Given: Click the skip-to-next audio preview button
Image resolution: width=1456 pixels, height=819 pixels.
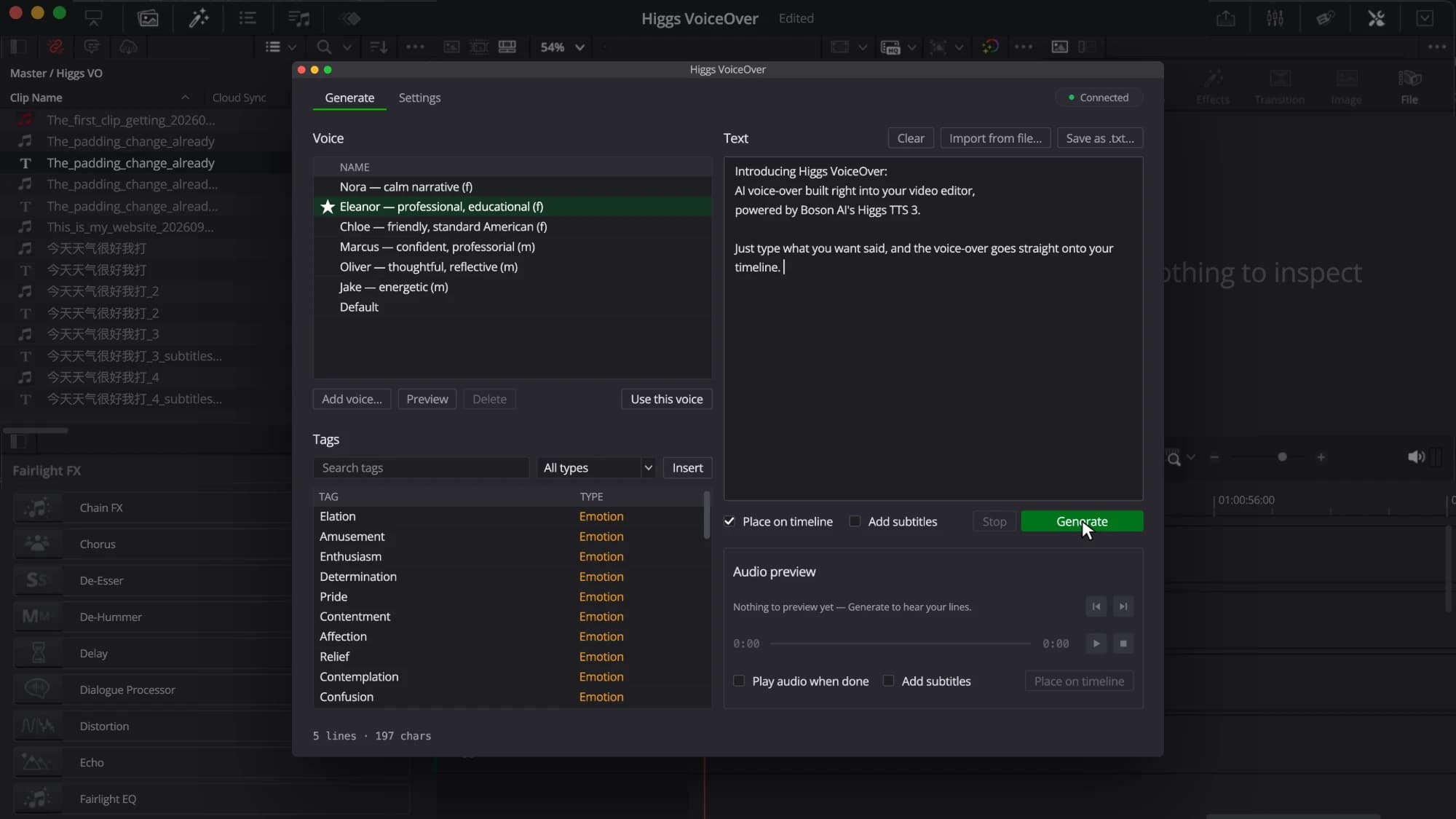Looking at the screenshot, I should click(x=1123, y=606).
